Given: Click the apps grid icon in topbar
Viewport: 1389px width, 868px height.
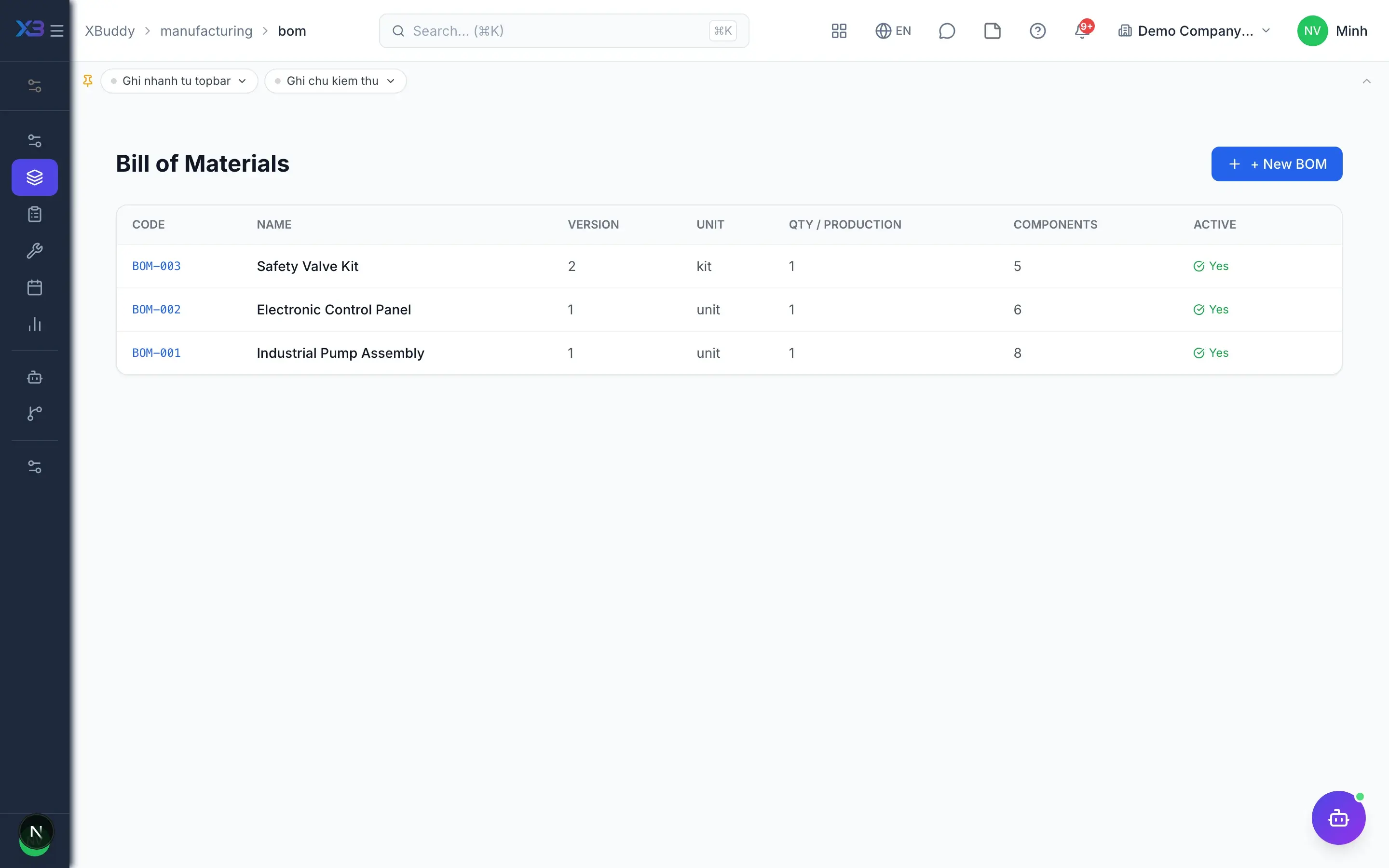Looking at the screenshot, I should click(839, 31).
